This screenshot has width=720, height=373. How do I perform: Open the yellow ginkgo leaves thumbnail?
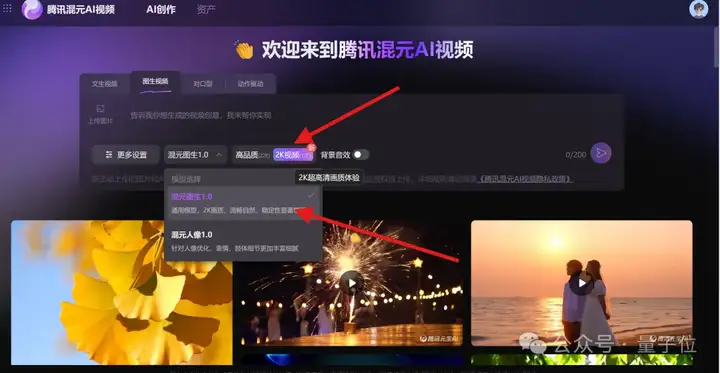pyautogui.click(x=122, y=293)
